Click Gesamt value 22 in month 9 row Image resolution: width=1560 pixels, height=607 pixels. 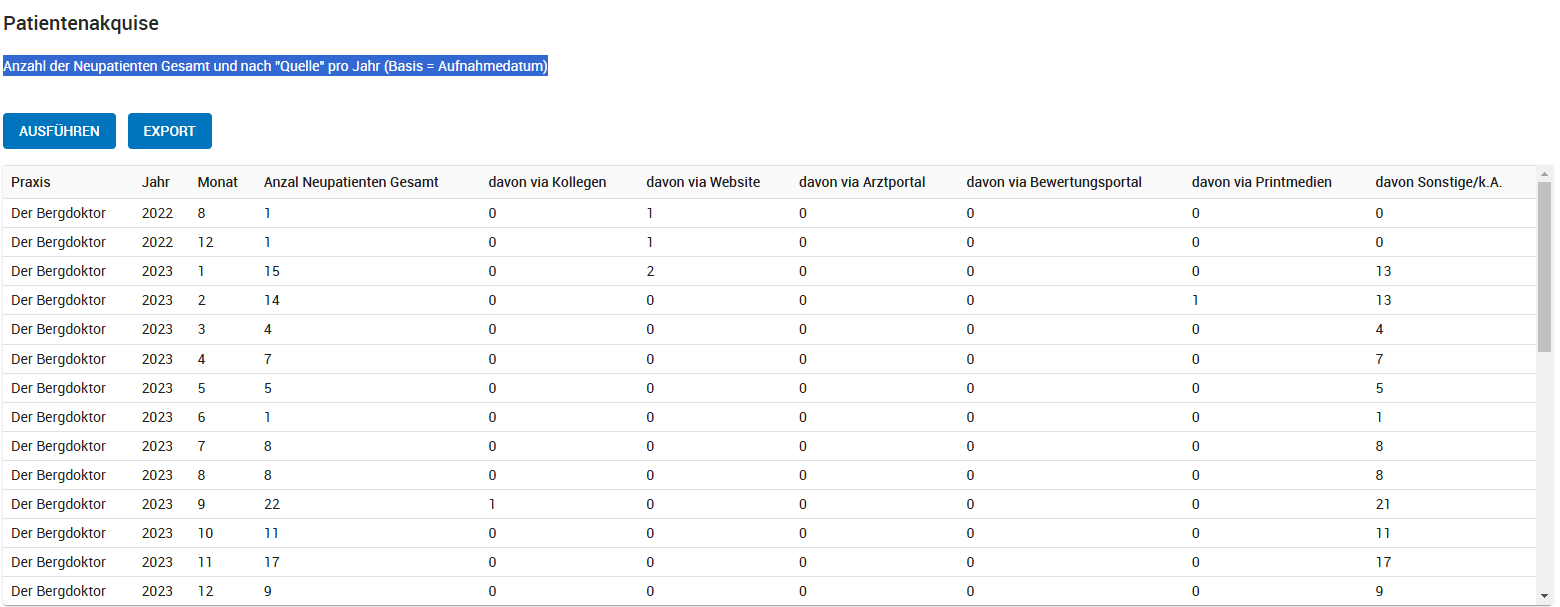272,504
